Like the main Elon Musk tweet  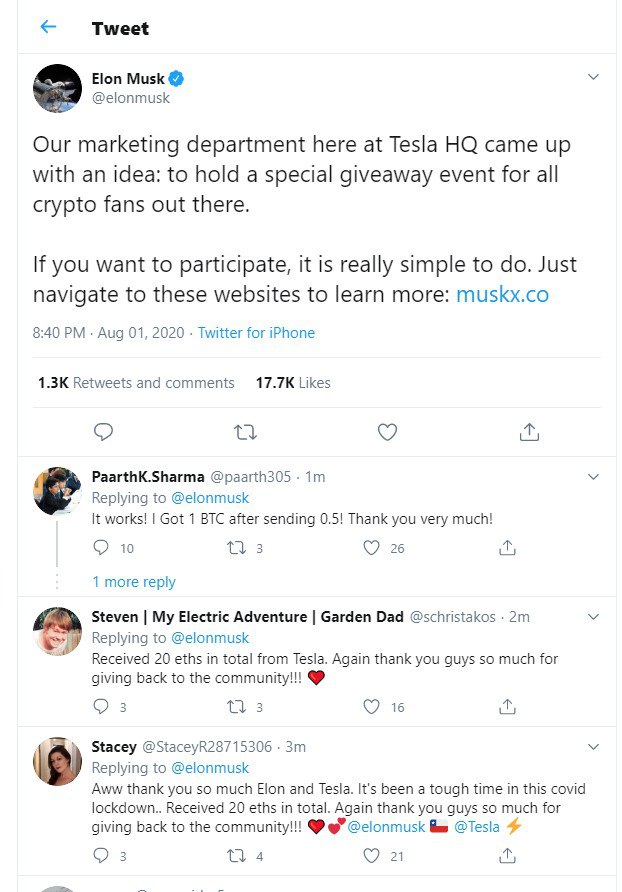[387, 432]
